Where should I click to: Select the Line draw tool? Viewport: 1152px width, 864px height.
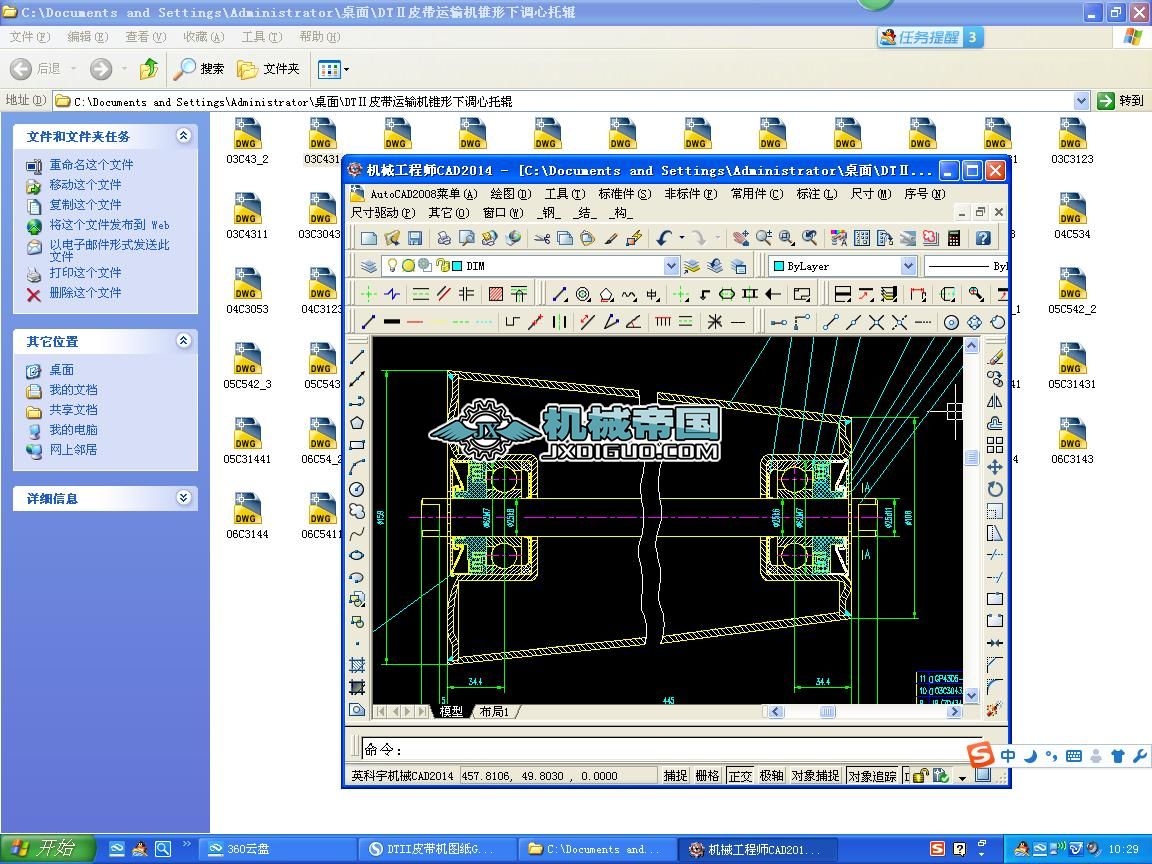pyautogui.click(x=357, y=357)
